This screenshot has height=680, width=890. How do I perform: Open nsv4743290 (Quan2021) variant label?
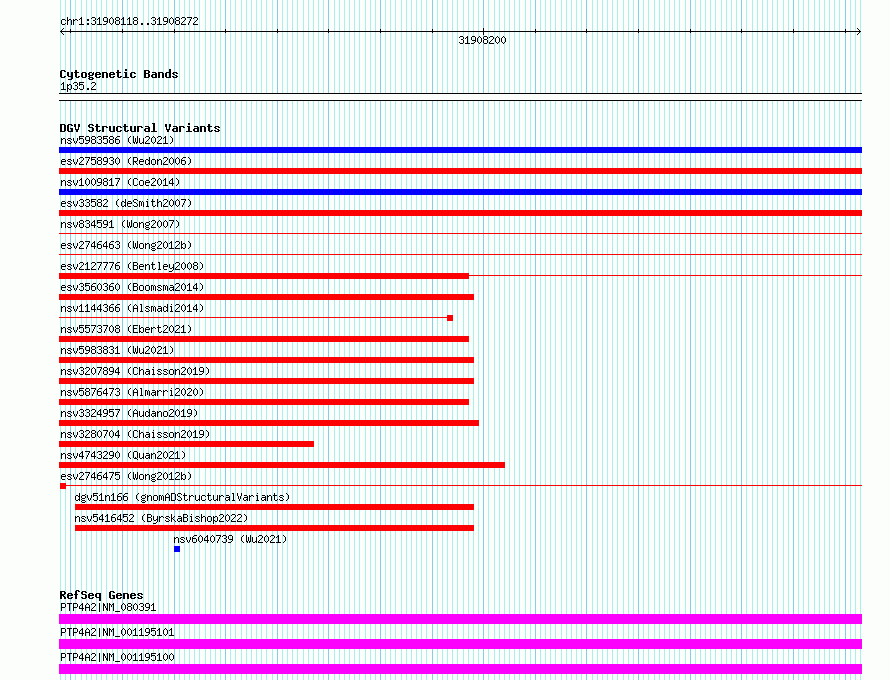tap(123, 455)
